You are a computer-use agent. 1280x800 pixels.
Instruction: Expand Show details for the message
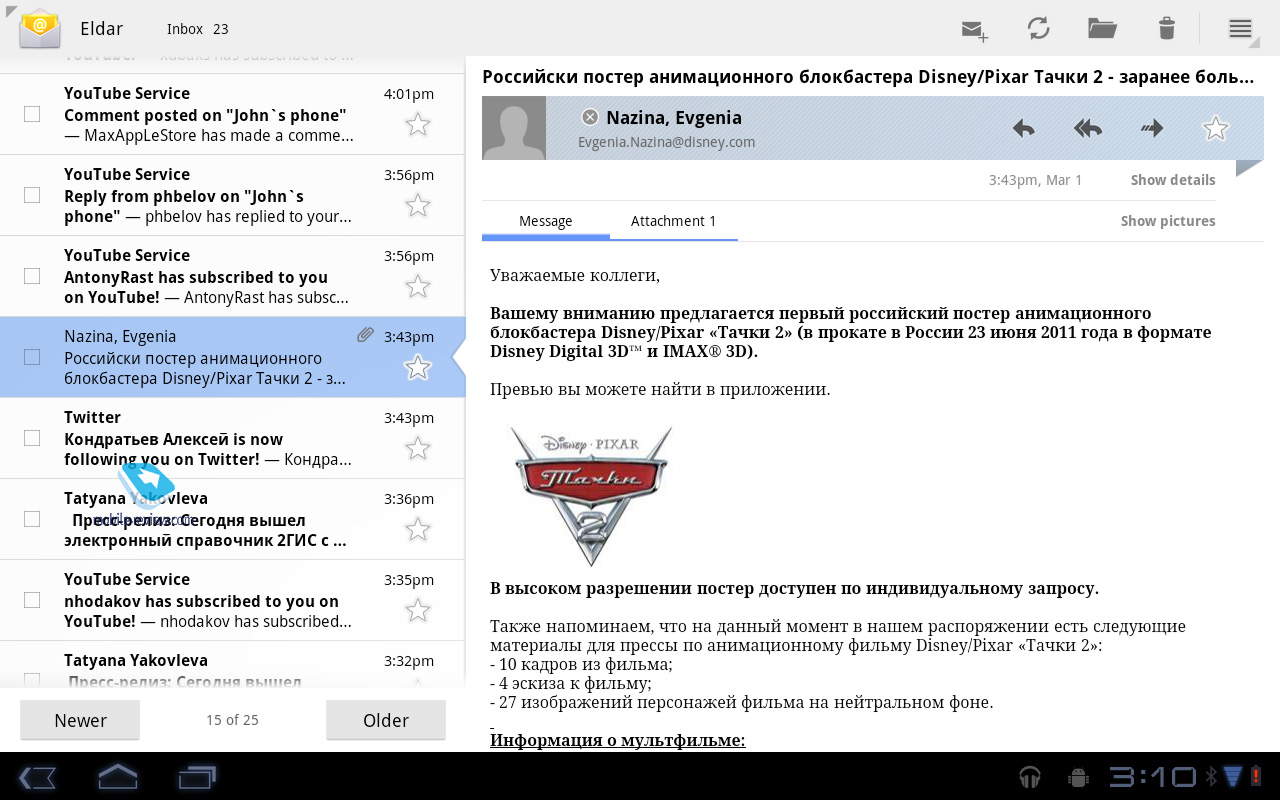pos(1172,180)
